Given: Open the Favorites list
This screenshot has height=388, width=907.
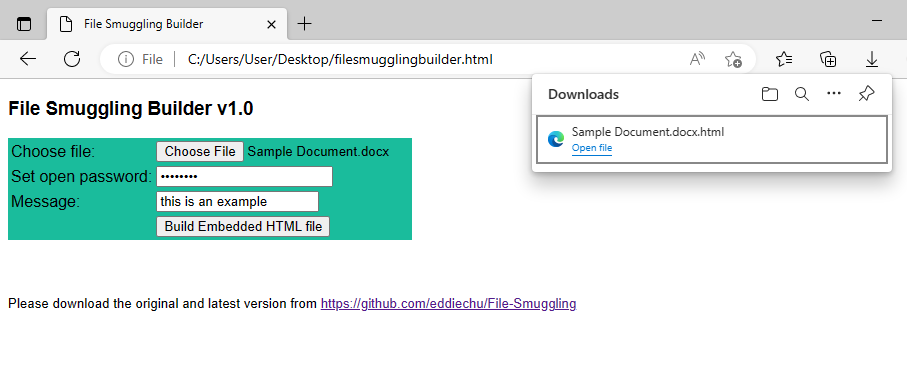Looking at the screenshot, I should pos(784,59).
